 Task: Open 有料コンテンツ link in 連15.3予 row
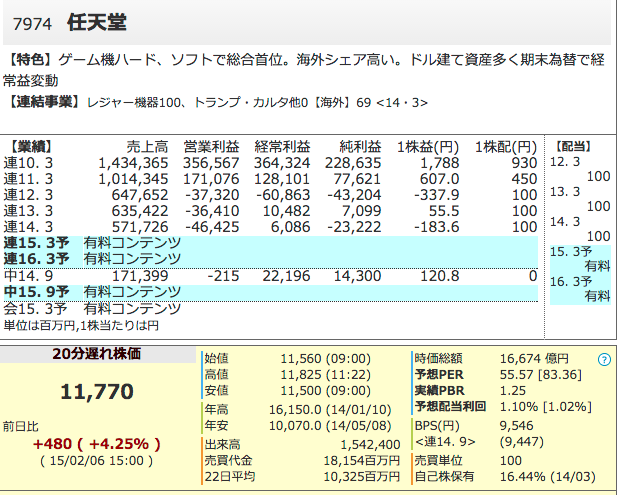132,243
